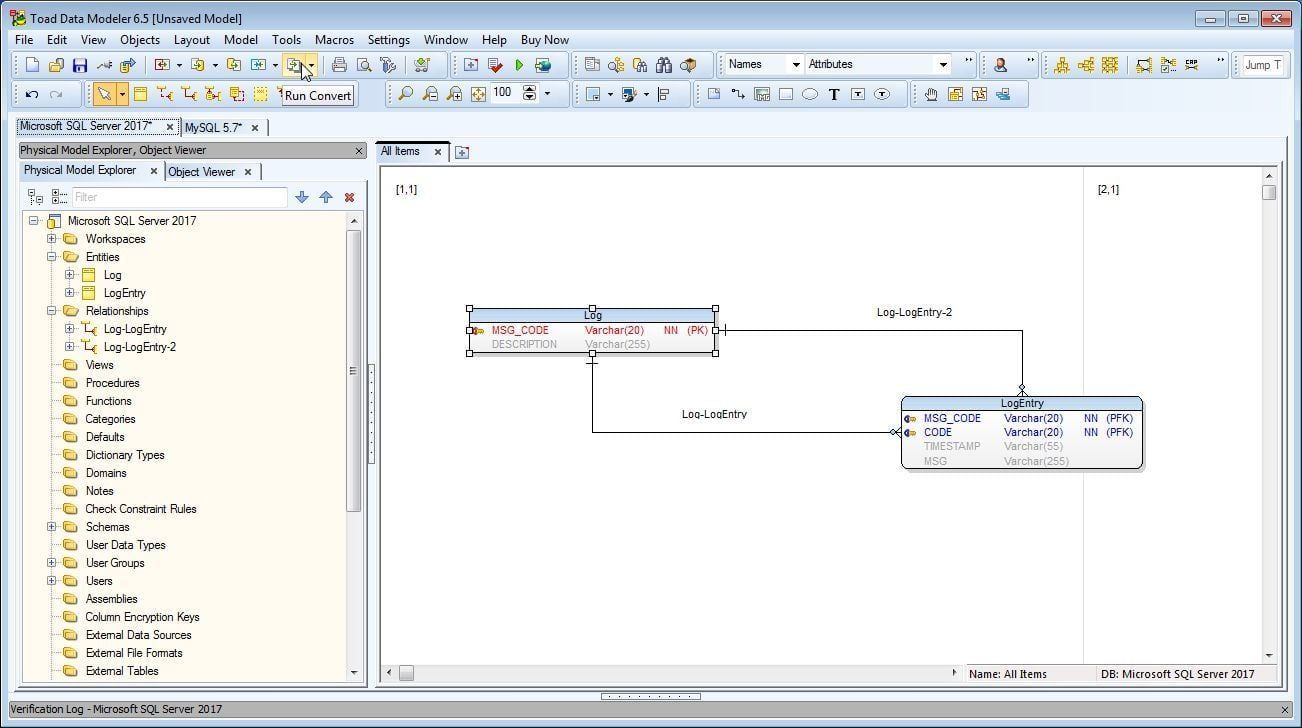Open Print Preview with the magnifier page icon

[x=364, y=65]
